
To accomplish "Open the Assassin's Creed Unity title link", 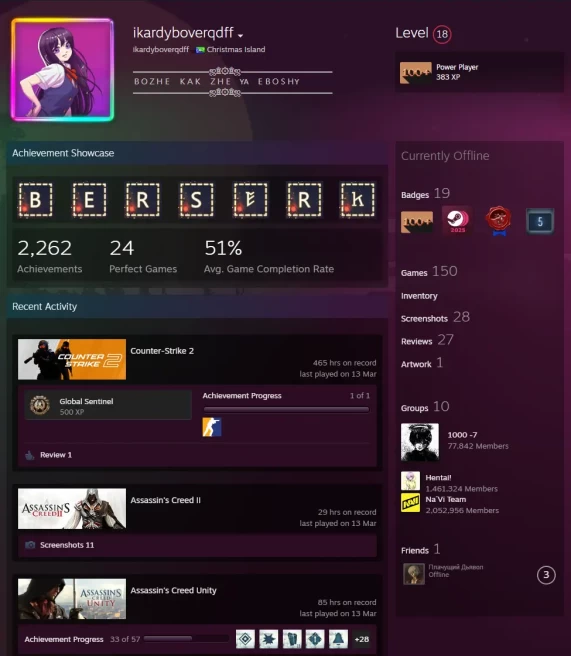I will pyautogui.click(x=173, y=590).
